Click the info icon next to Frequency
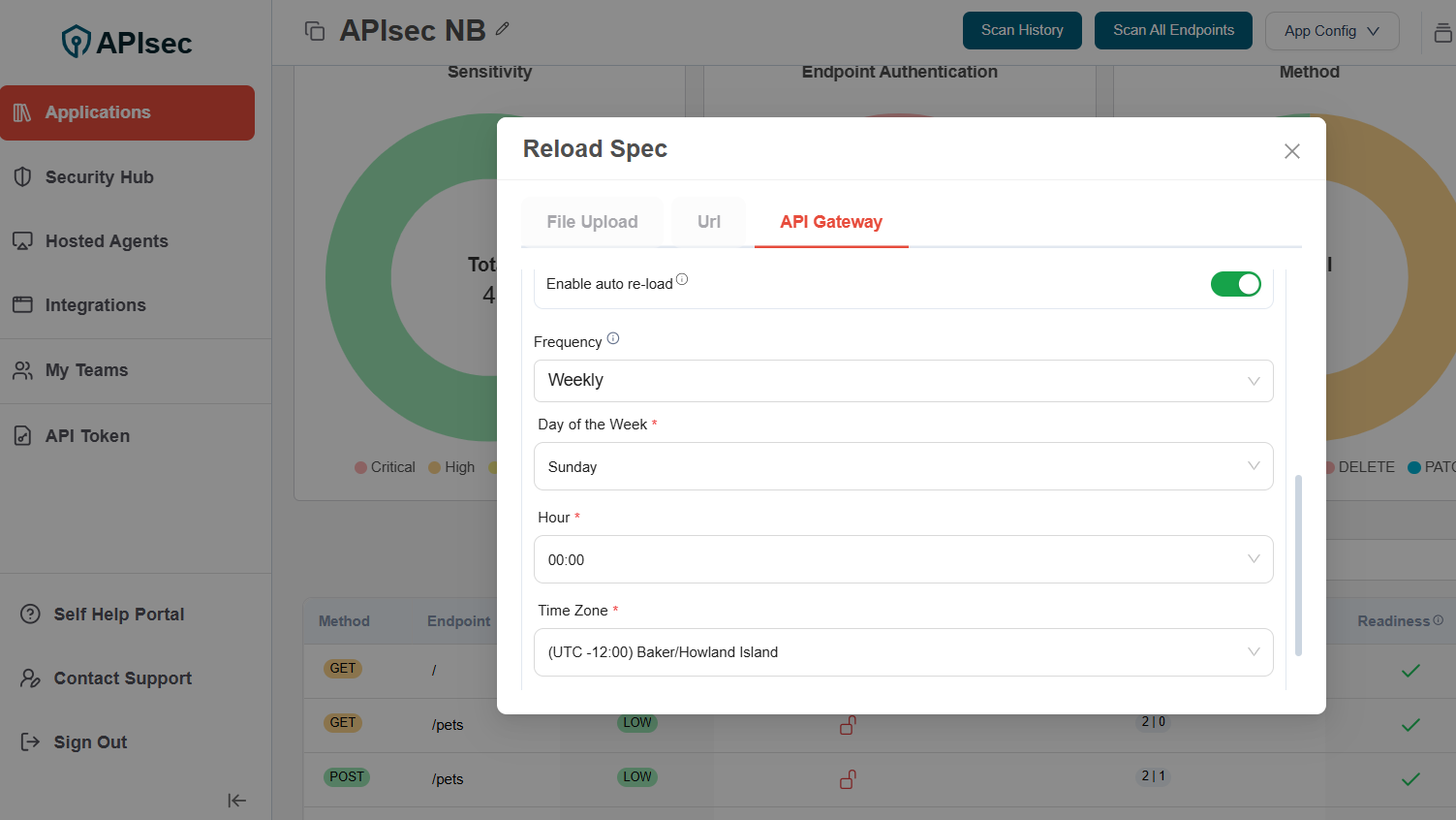Image resolution: width=1456 pixels, height=820 pixels. click(x=611, y=337)
